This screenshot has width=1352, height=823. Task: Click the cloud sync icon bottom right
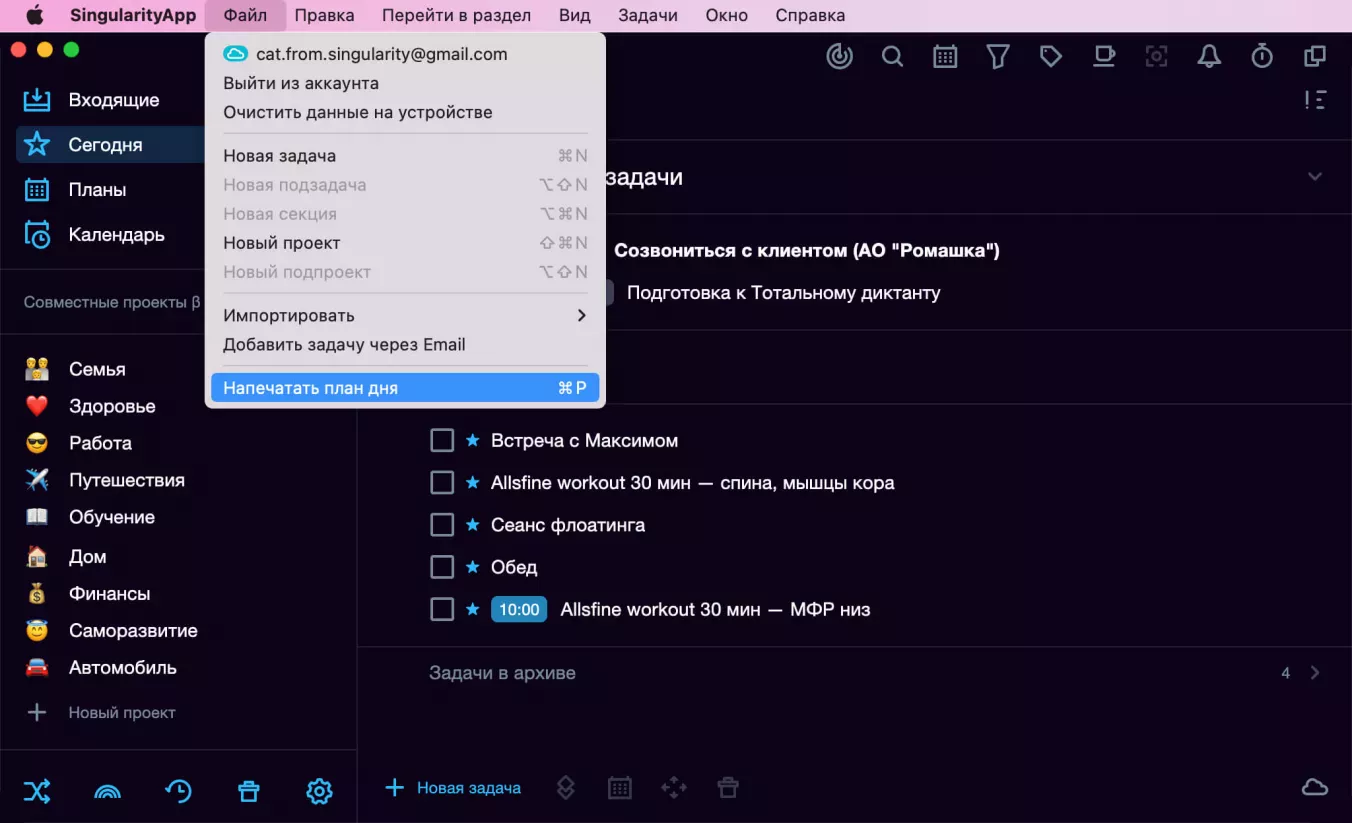pos(1314,788)
